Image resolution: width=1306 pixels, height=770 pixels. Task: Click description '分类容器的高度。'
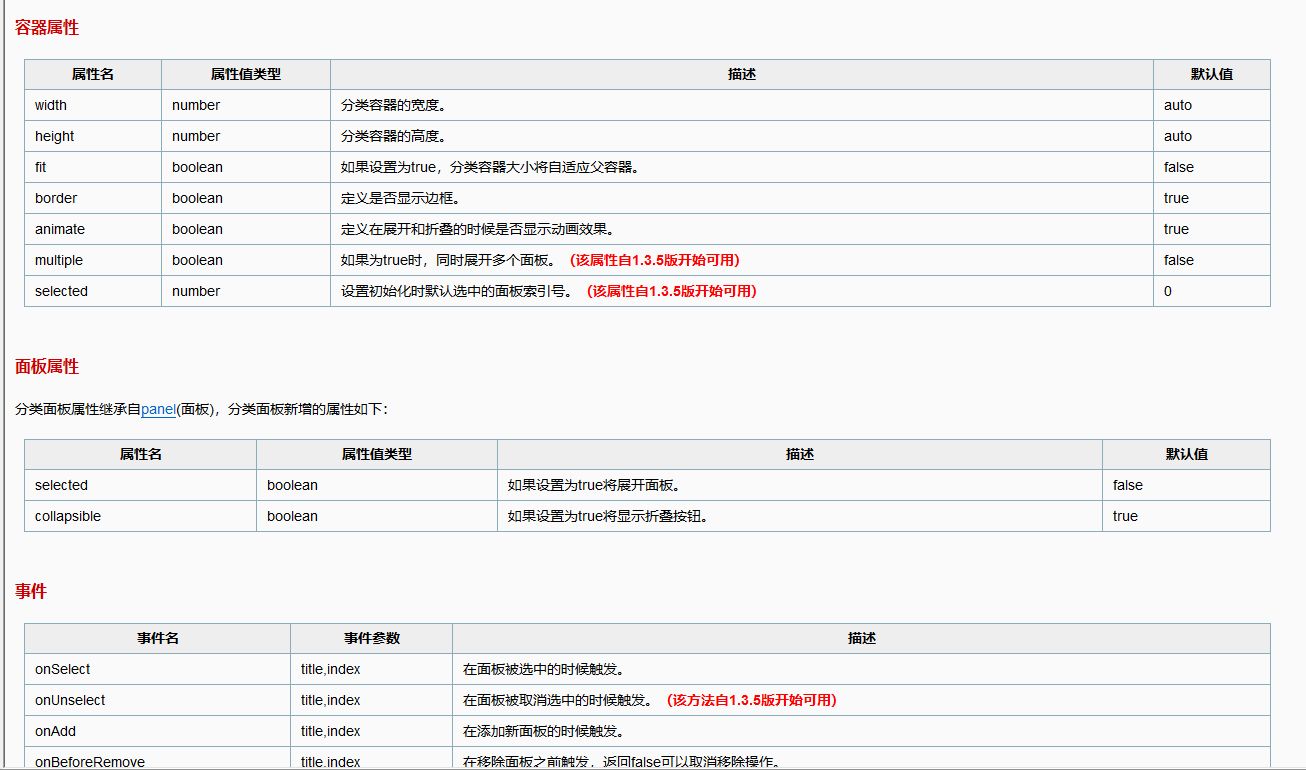point(393,136)
